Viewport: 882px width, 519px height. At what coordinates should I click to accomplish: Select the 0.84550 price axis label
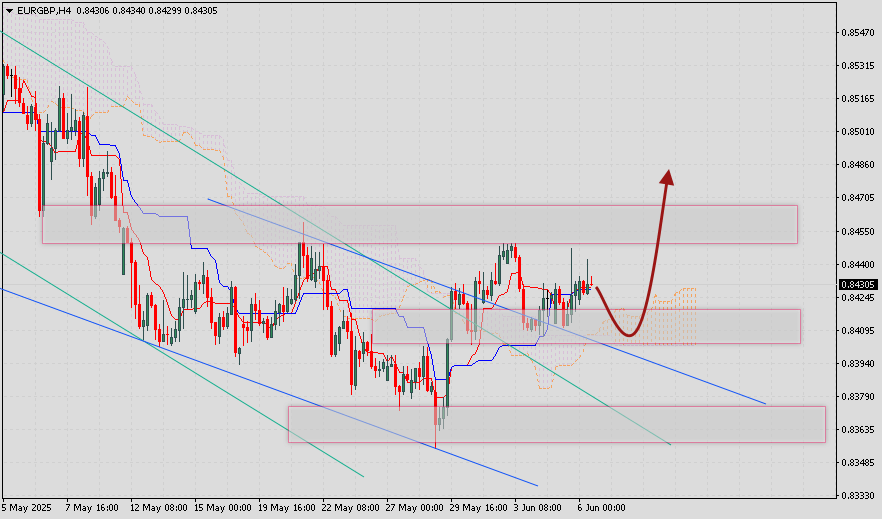(858, 231)
